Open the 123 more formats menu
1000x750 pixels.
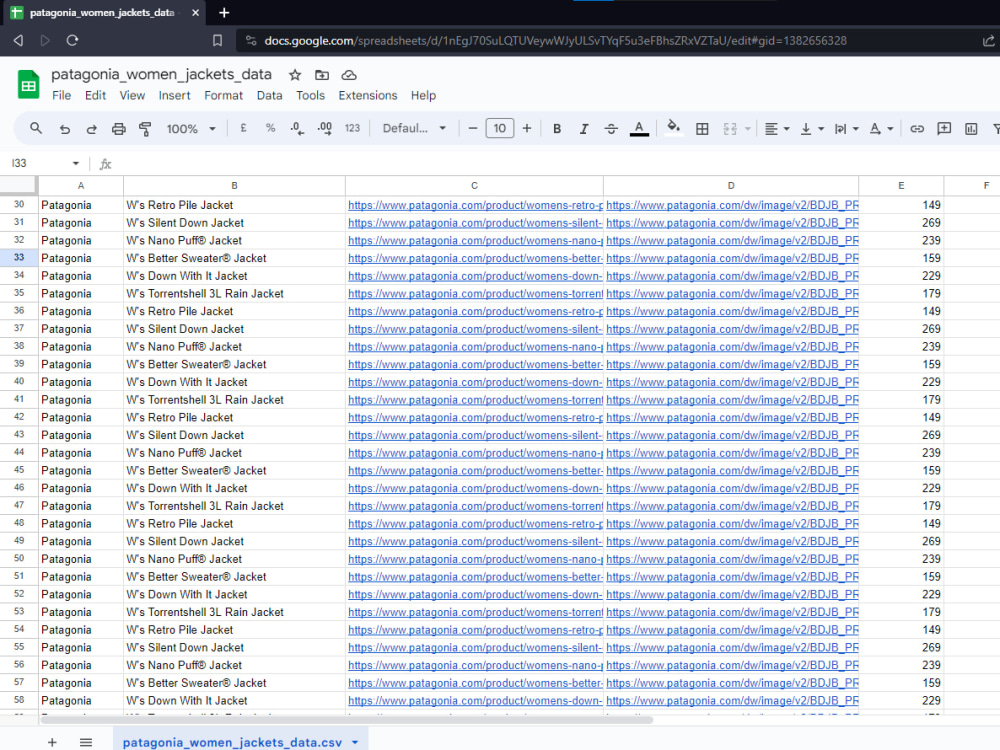352,128
